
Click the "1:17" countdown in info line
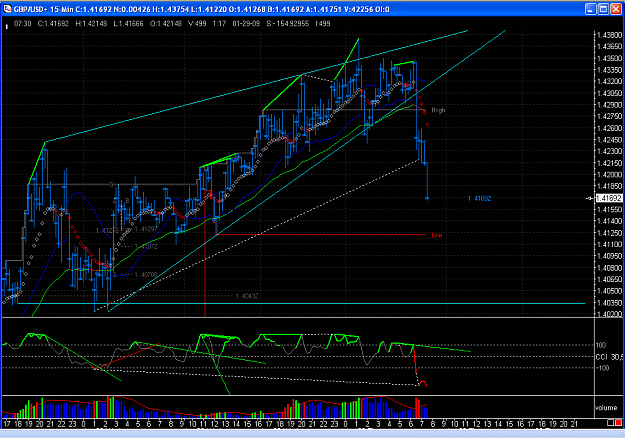(x=219, y=24)
